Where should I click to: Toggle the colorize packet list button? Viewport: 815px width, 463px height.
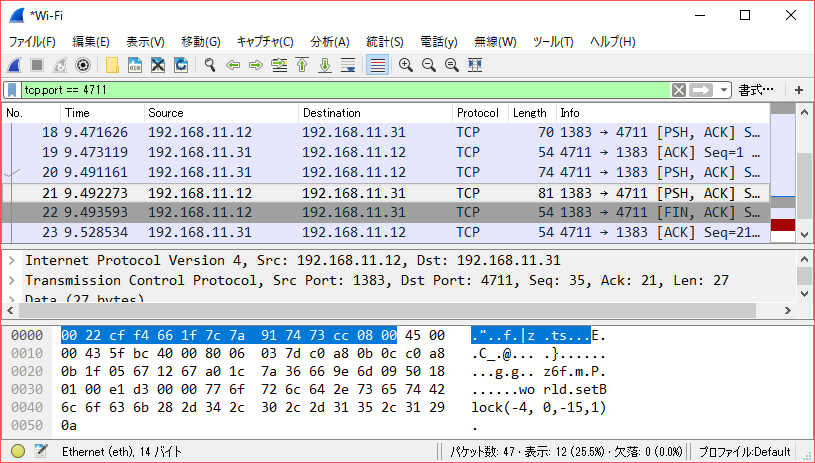[377, 65]
